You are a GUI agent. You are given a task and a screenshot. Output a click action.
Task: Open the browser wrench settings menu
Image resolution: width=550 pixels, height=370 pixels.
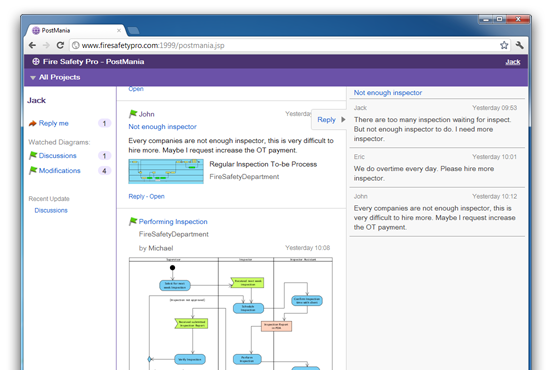coord(519,45)
